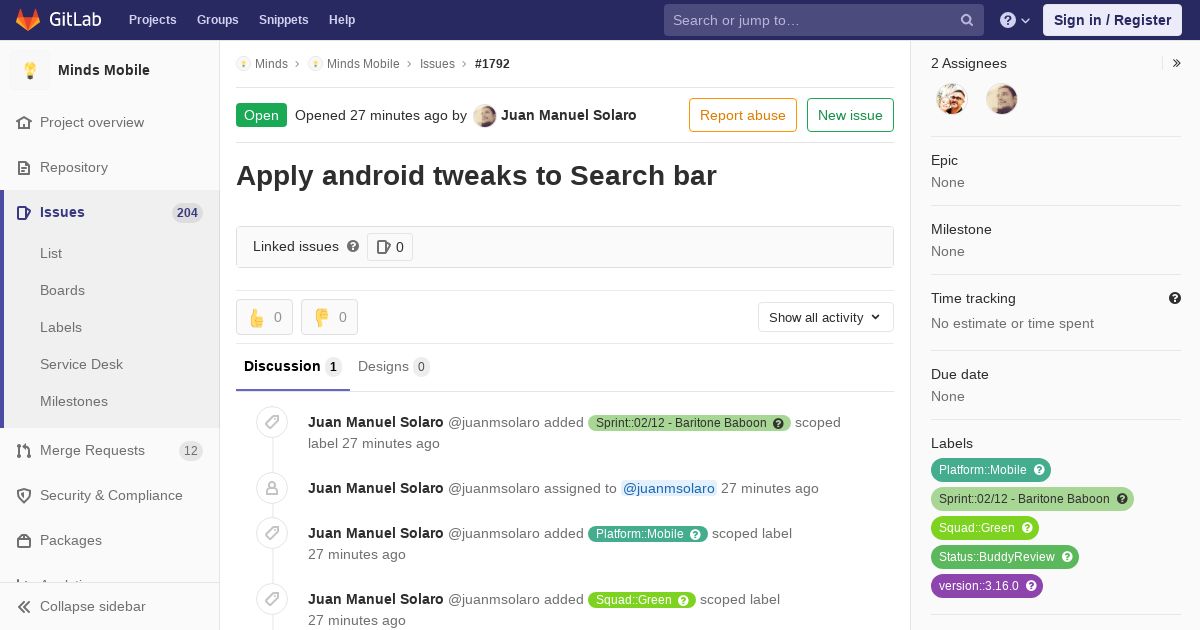Click author avatar next to Juan Manuel Solaro
The width and height of the screenshot is (1200, 630).
pyautogui.click(x=485, y=115)
